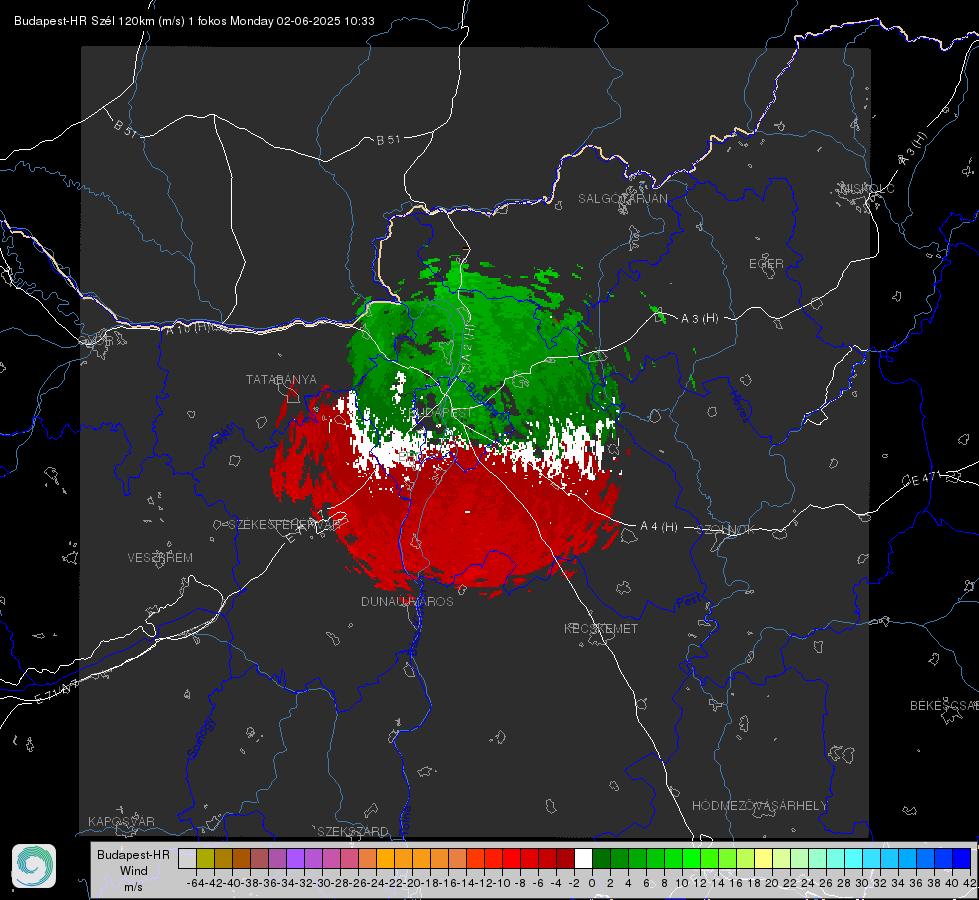Pick the dark blue swatch between 40 and 42
This screenshot has width=979, height=900.
962,858
